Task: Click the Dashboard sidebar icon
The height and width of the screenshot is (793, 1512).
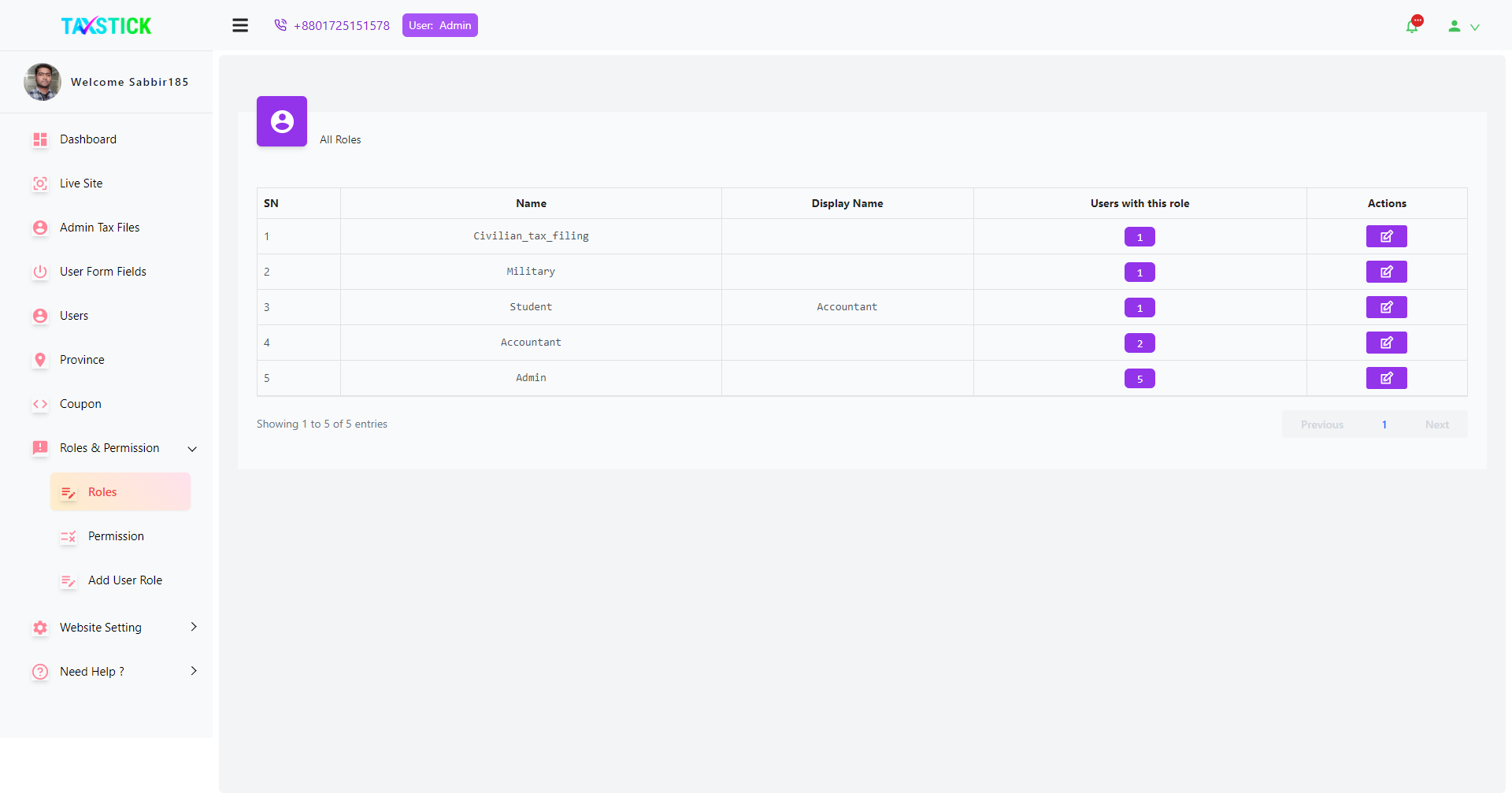Action: click(40, 139)
